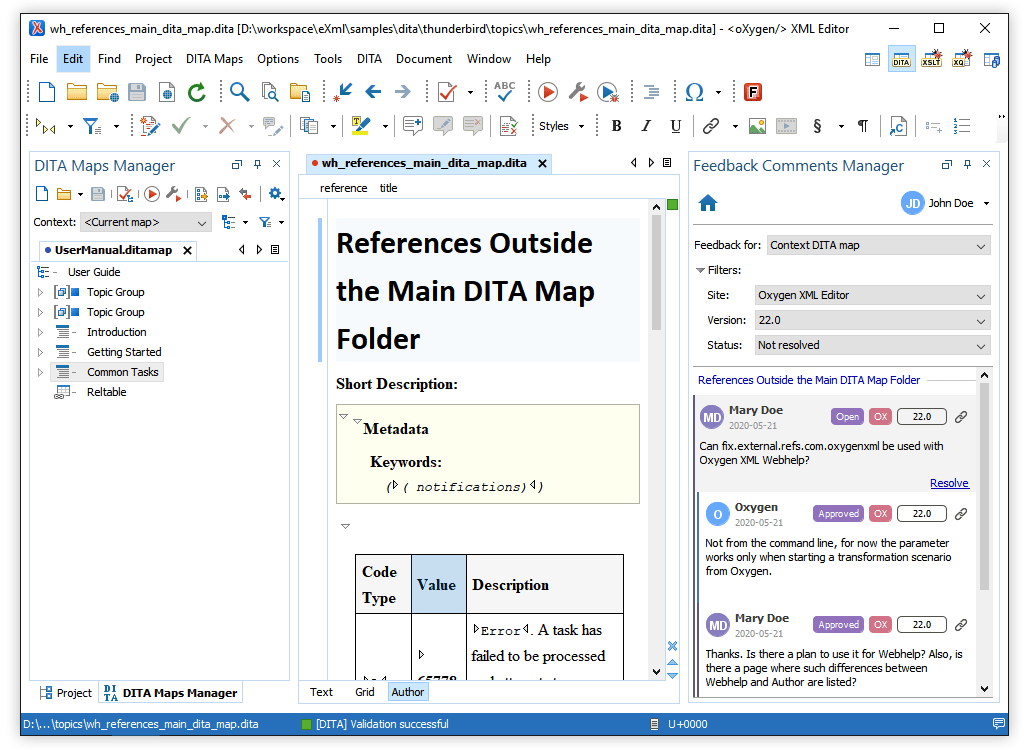The width and height of the screenshot is (1030, 750).
Task: Apply Bold formatting
Action: click(616, 126)
